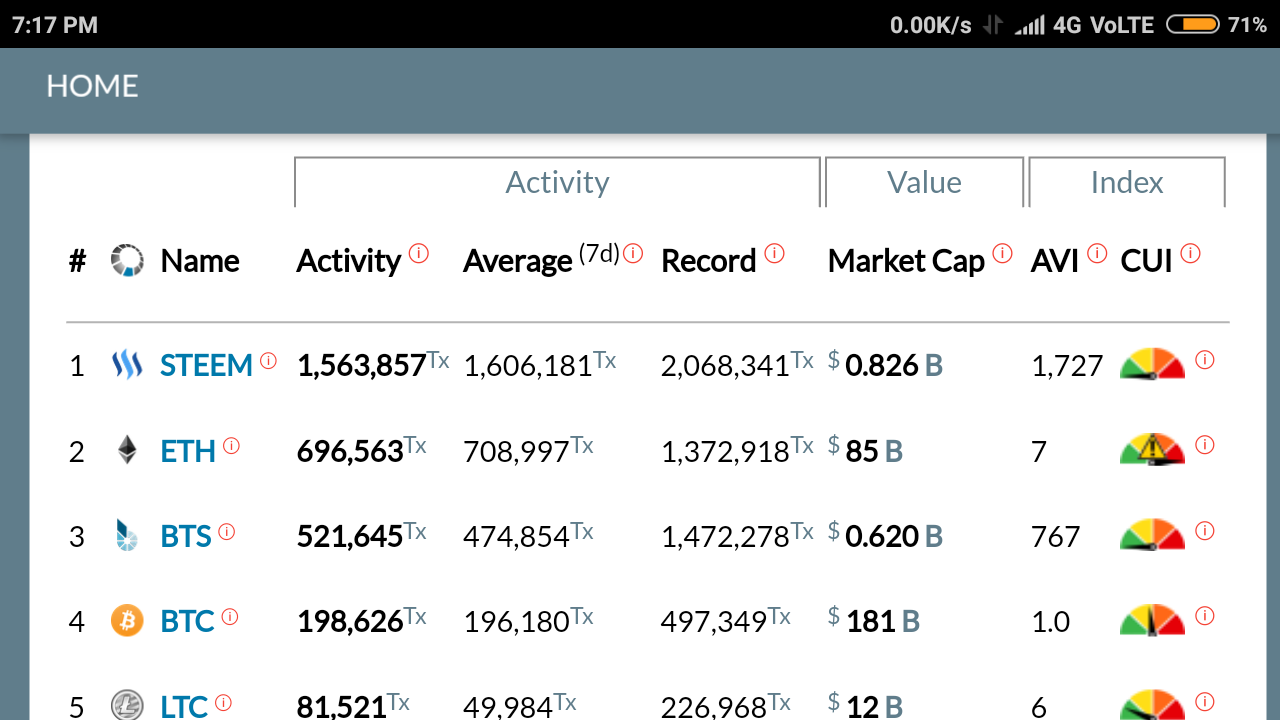This screenshot has height=720, width=1280.
Task: Tap the 7:17 PM clock
Action: click(x=55, y=24)
